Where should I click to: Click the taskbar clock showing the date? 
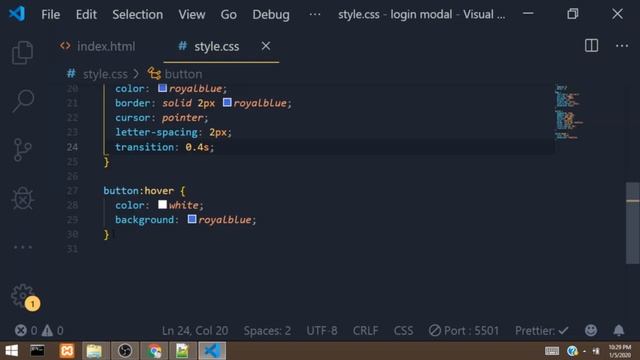tap(620, 351)
